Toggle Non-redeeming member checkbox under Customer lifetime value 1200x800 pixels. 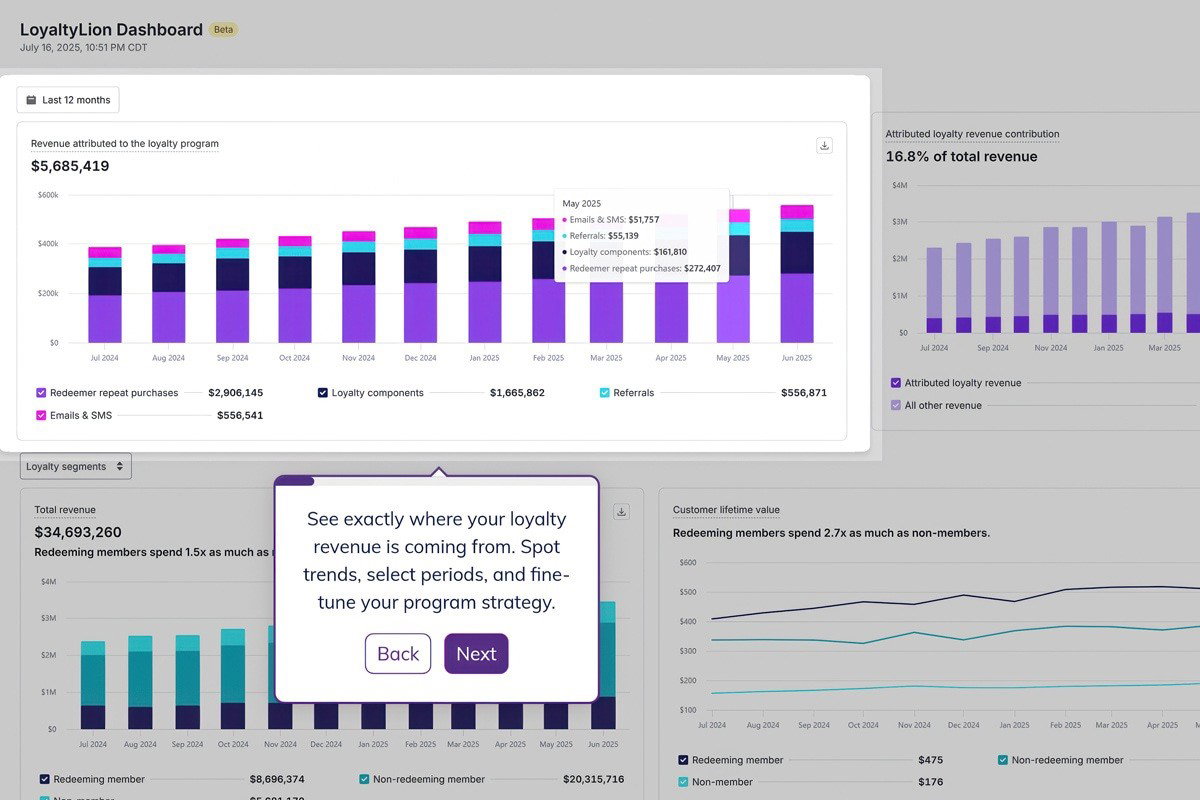pyautogui.click(x=1003, y=760)
